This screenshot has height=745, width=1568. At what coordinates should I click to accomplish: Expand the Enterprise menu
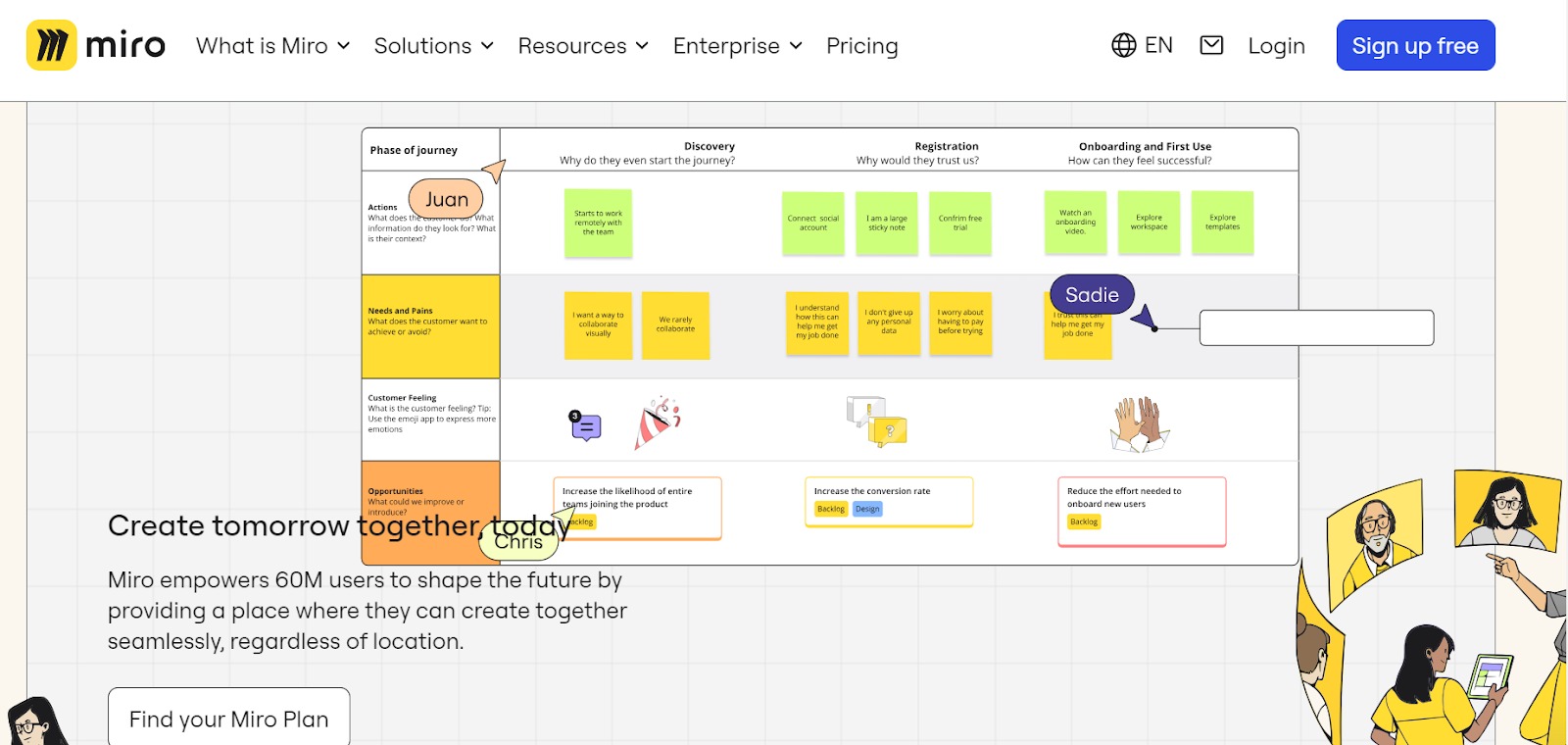[737, 46]
